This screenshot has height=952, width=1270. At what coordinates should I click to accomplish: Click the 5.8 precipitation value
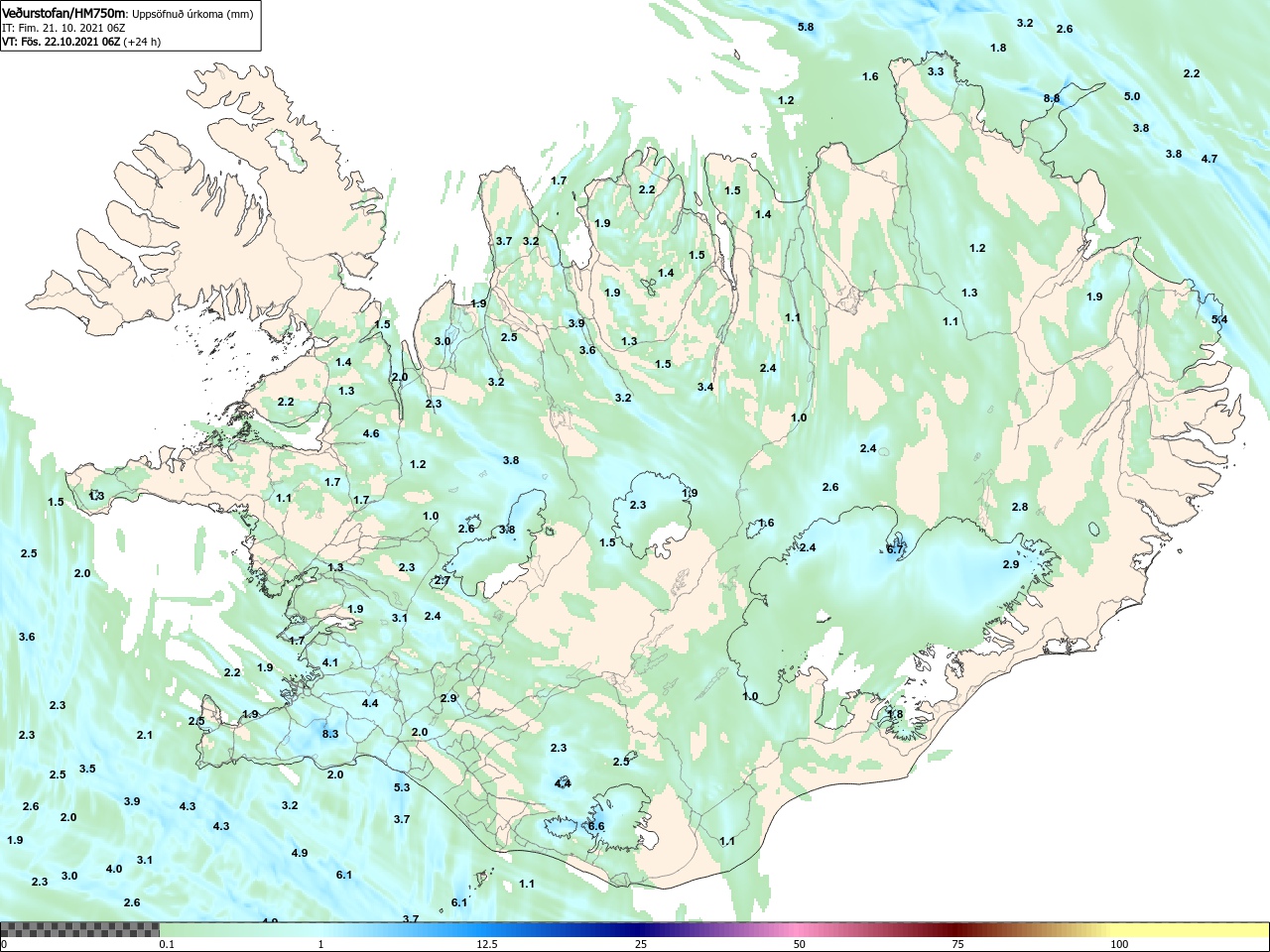point(806,27)
